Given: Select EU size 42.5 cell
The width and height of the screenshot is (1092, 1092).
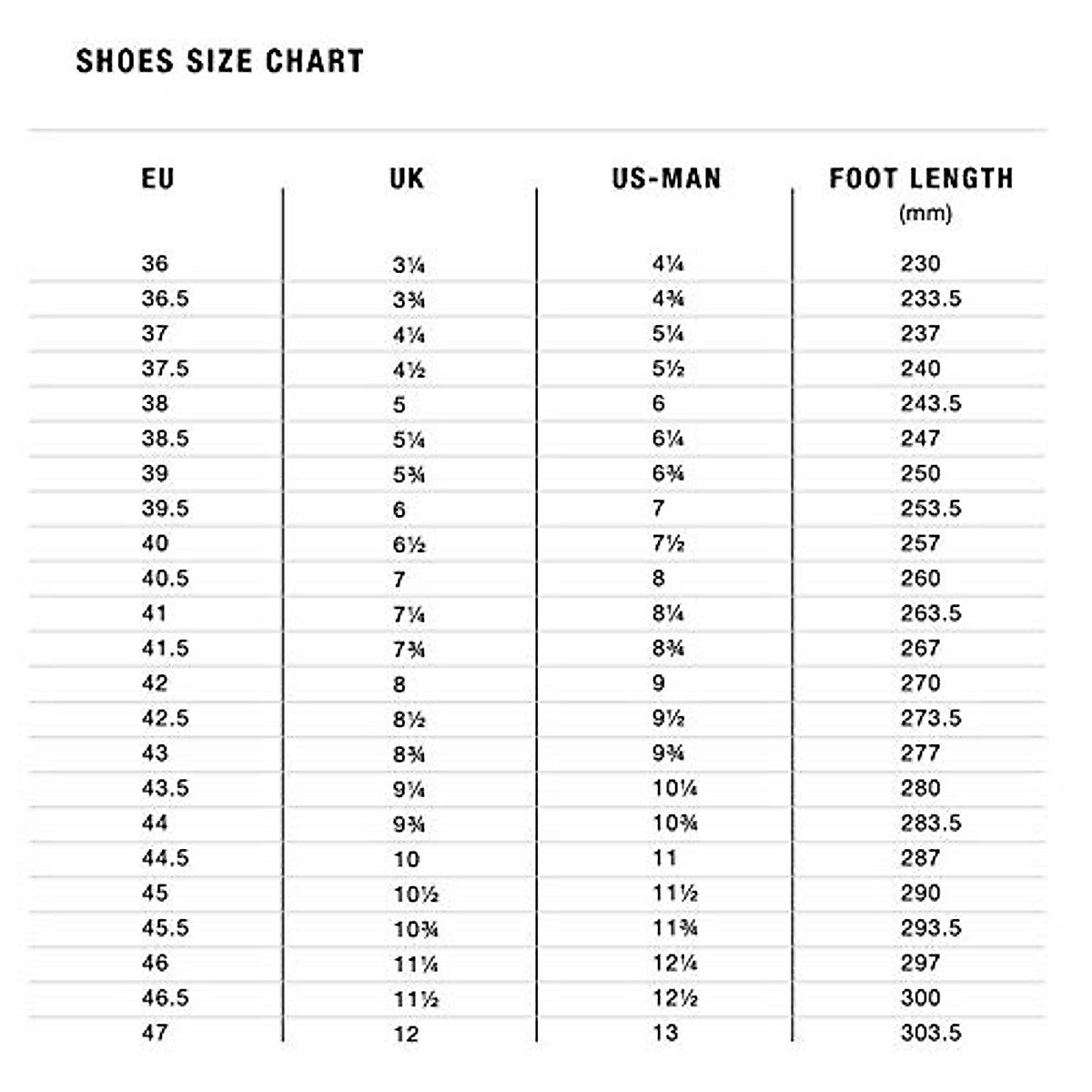Looking at the screenshot, I should (x=165, y=718).
